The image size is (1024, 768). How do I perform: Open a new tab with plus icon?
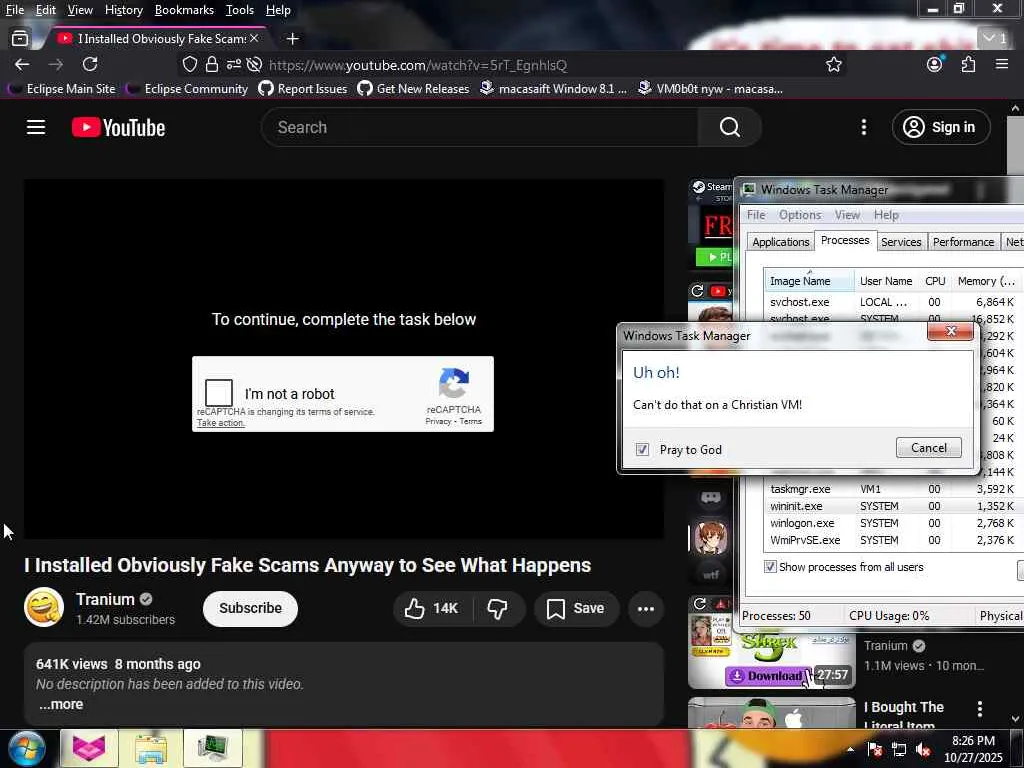point(293,39)
